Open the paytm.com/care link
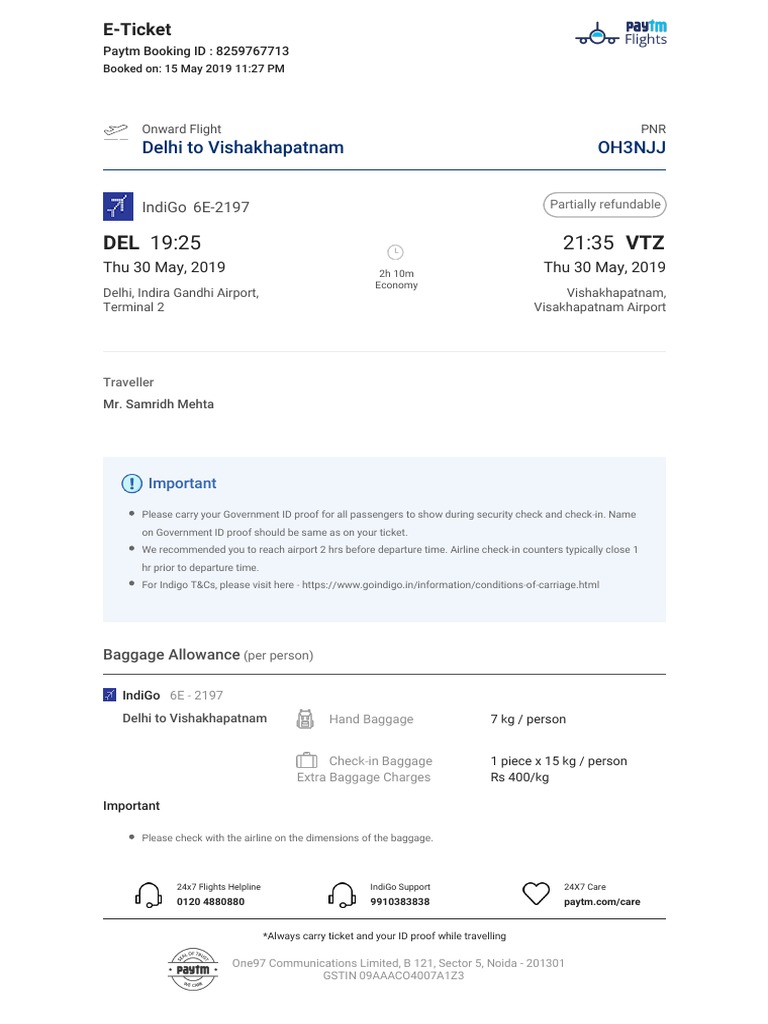Screen dimensions: 768x1024 [x=602, y=902]
